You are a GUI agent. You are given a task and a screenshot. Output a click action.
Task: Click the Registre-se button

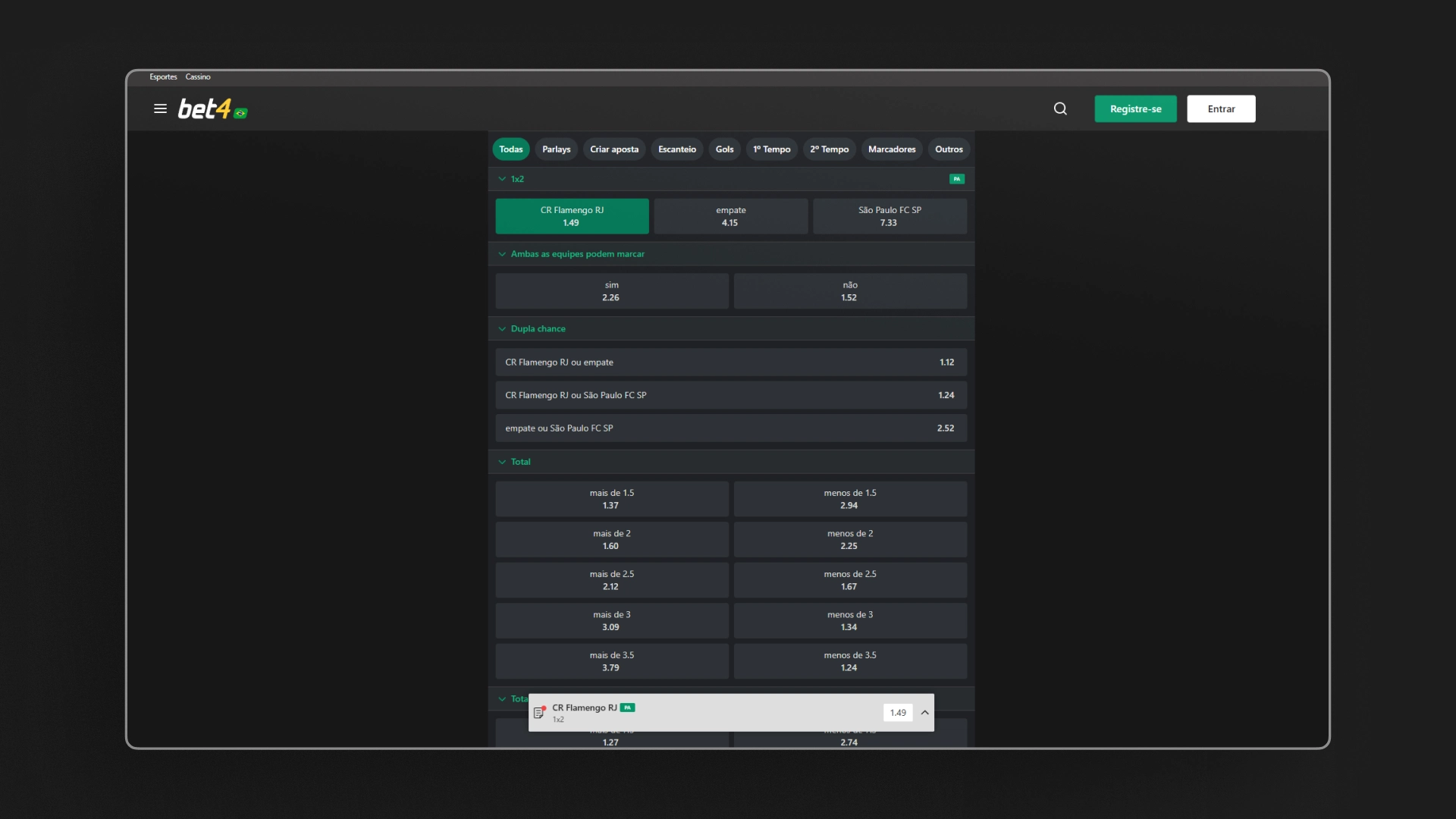point(1135,108)
